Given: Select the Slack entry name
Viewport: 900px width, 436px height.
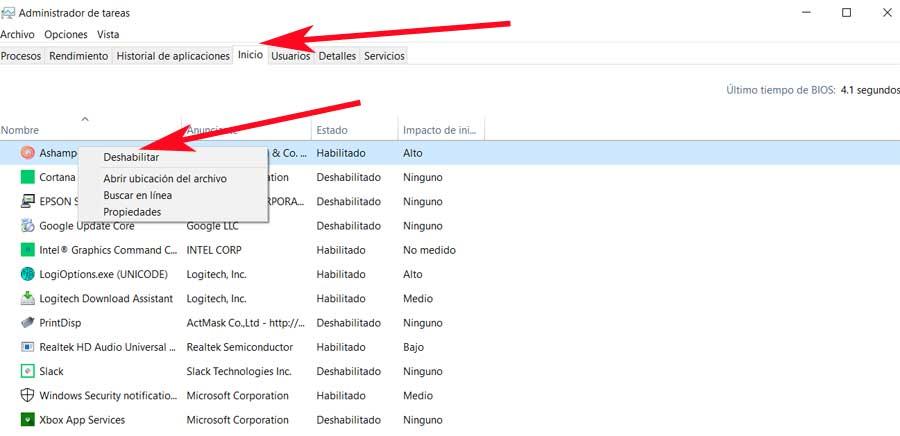Looking at the screenshot, I should [51, 371].
